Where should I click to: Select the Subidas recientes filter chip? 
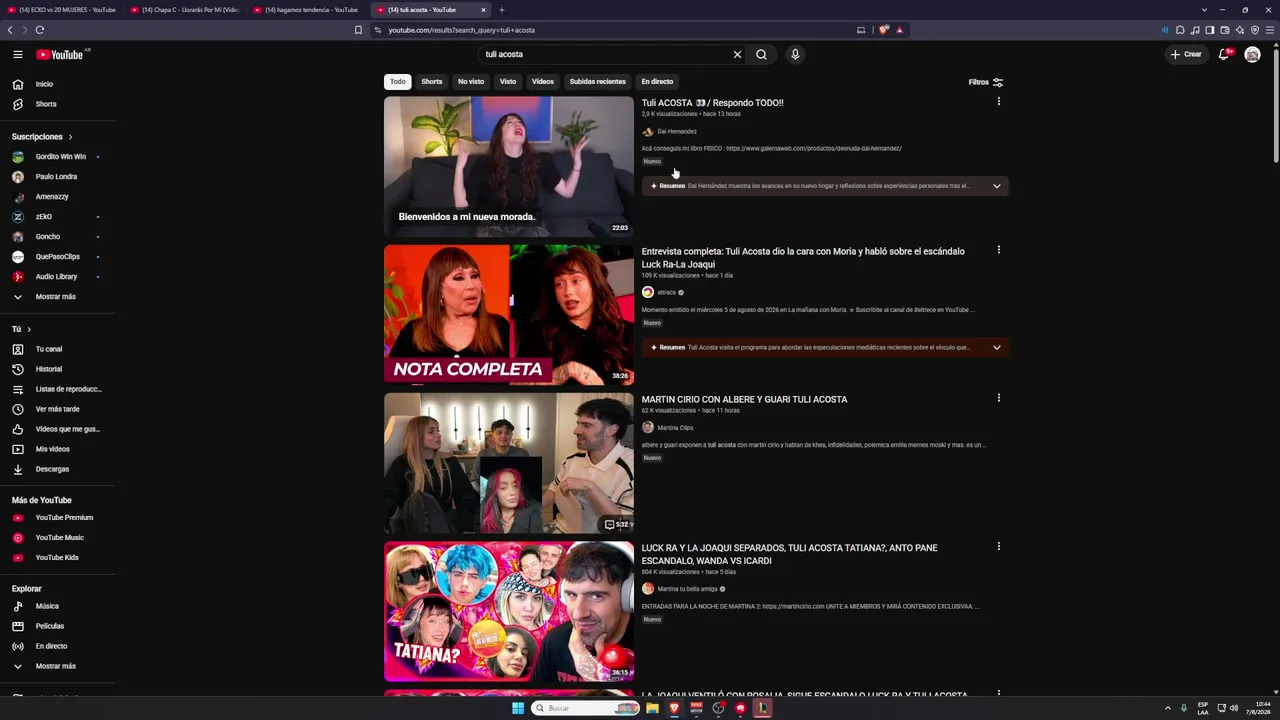(x=598, y=82)
